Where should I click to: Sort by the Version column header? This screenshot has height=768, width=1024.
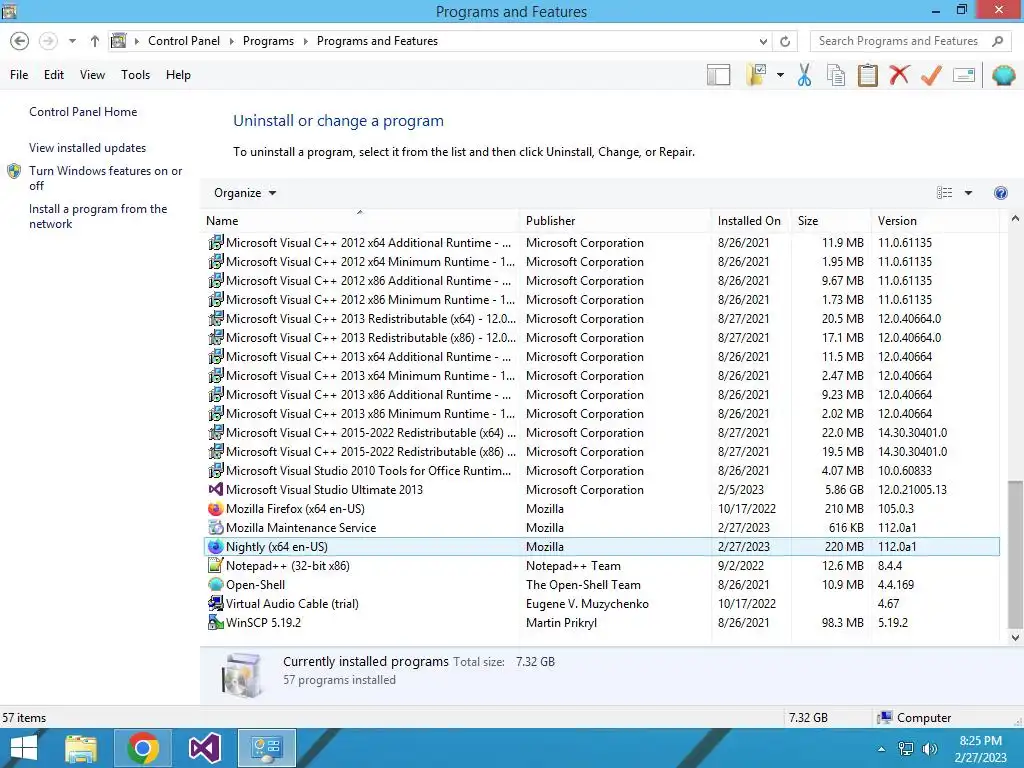coord(935,221)
